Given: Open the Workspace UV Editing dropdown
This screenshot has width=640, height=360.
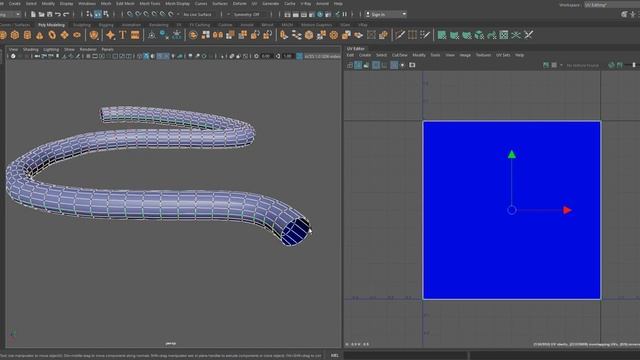Looking at the screenshot, I should [611, 5].
